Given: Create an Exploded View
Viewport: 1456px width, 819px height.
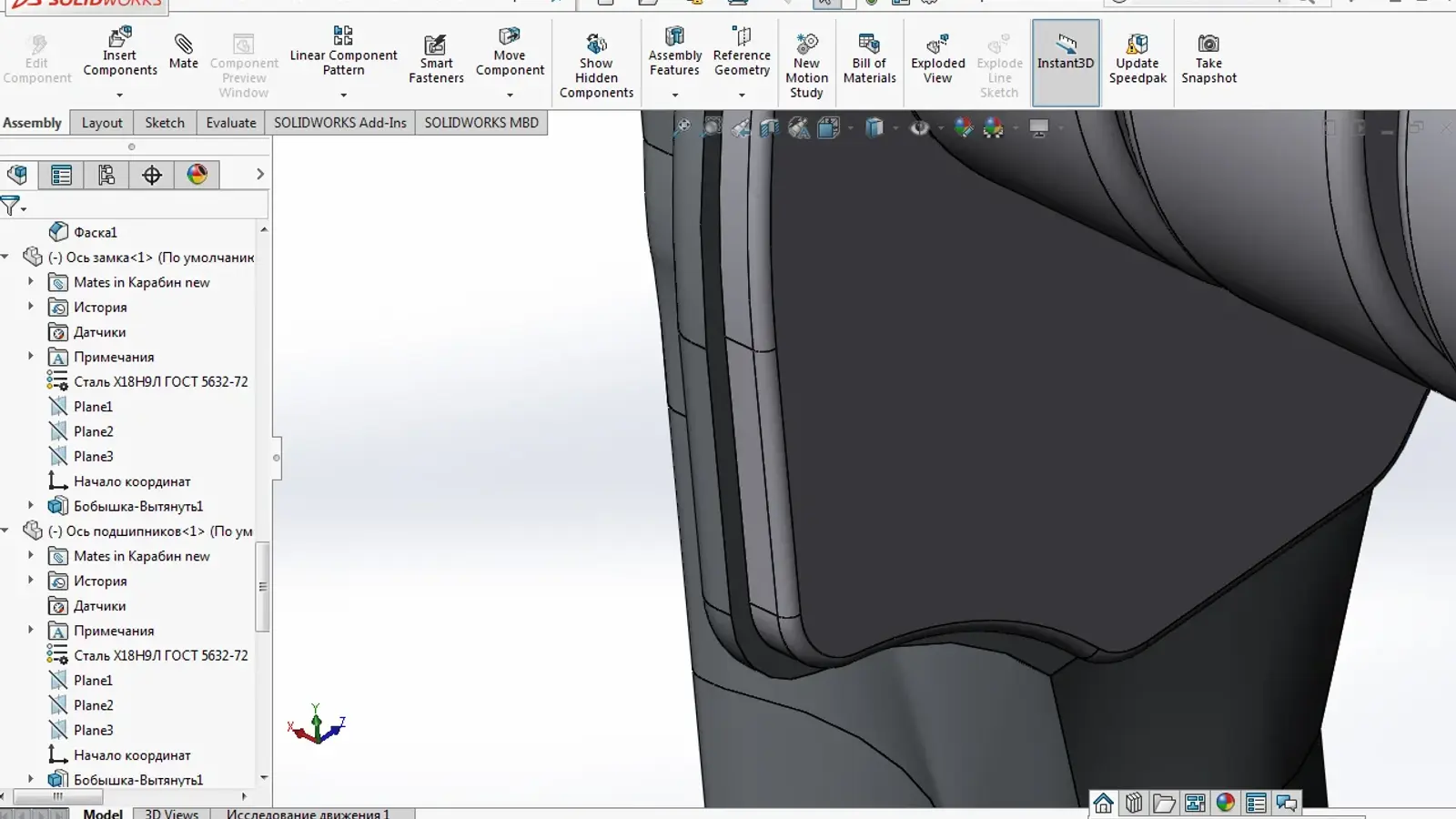Looking at the screenshot, I should pyautogui.click(x=937, y=59).
